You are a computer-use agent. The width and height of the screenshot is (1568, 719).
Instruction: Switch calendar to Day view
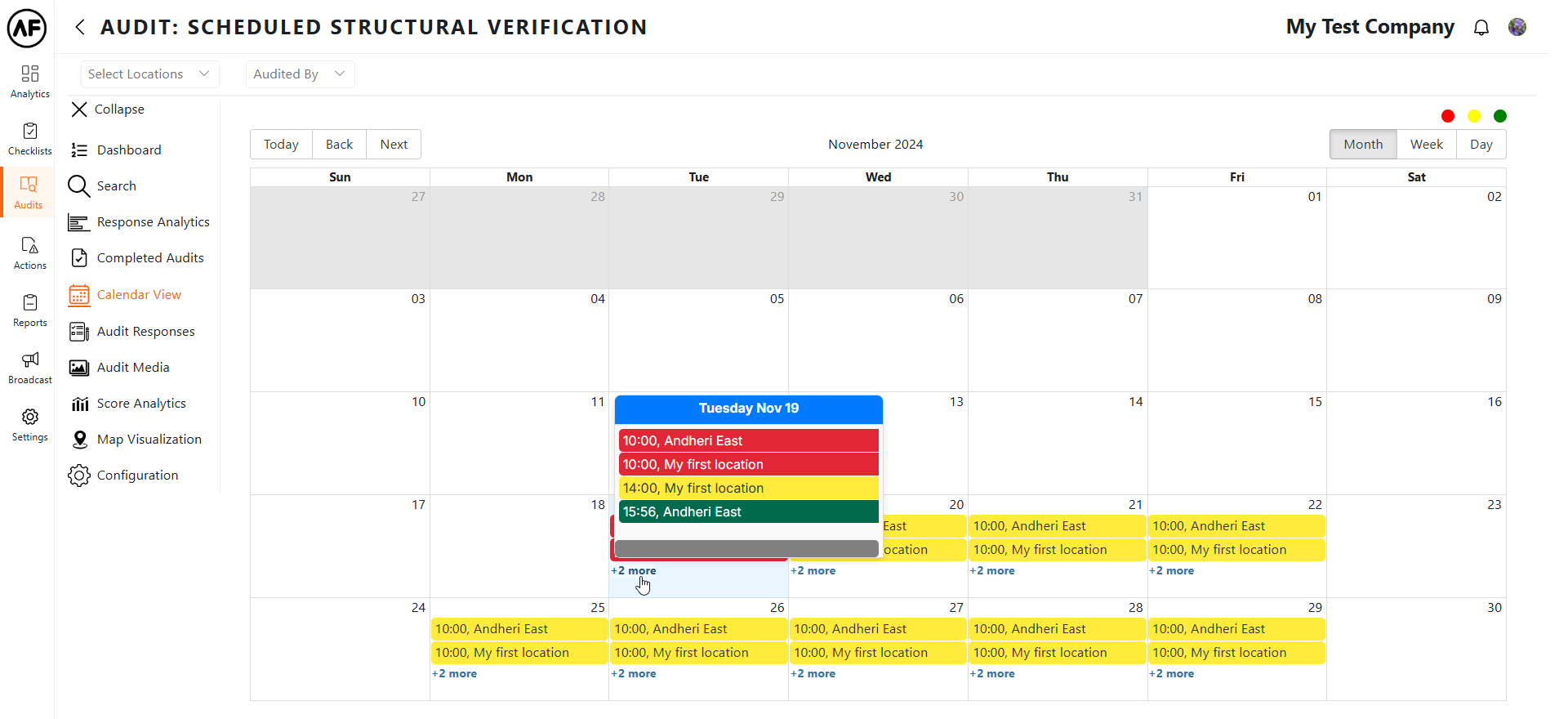point(1481,145)
